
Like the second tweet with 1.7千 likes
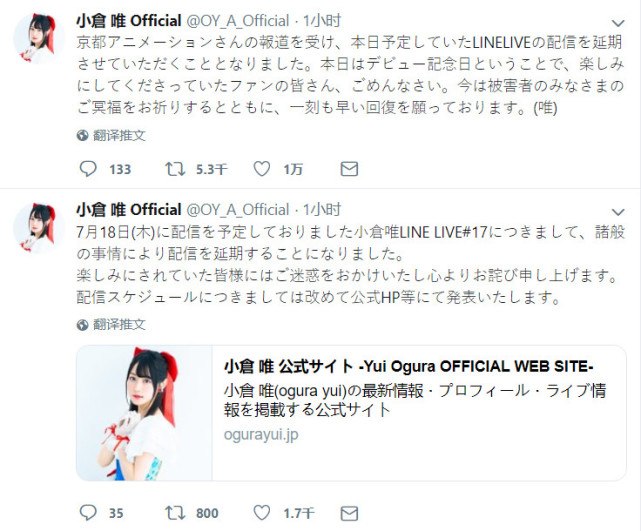coord(262,513)
